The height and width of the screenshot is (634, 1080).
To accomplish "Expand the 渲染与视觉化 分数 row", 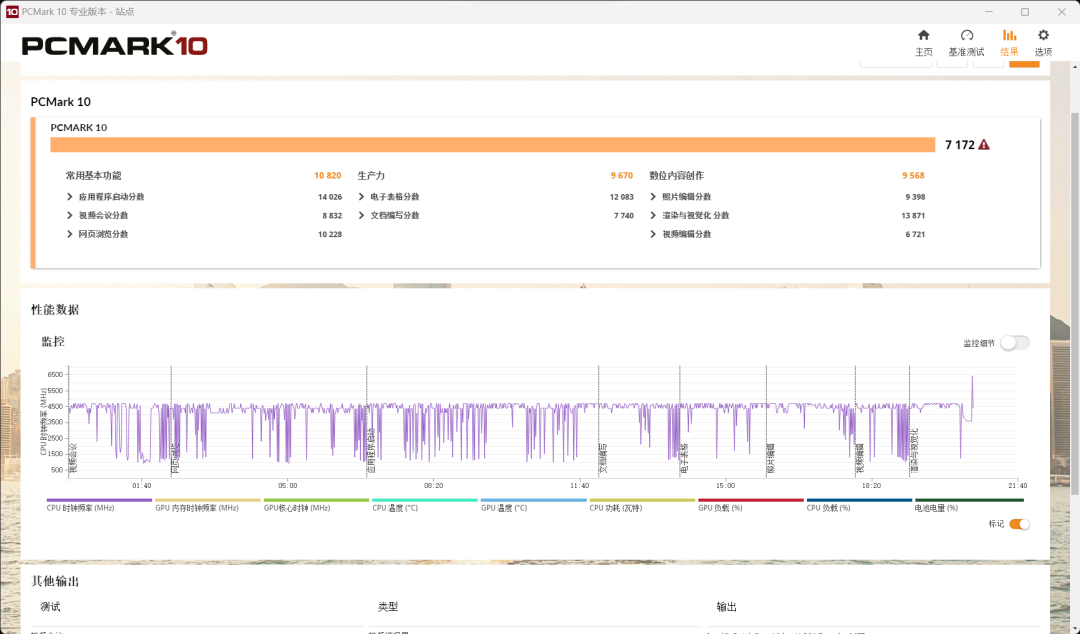I will point(653,215).
